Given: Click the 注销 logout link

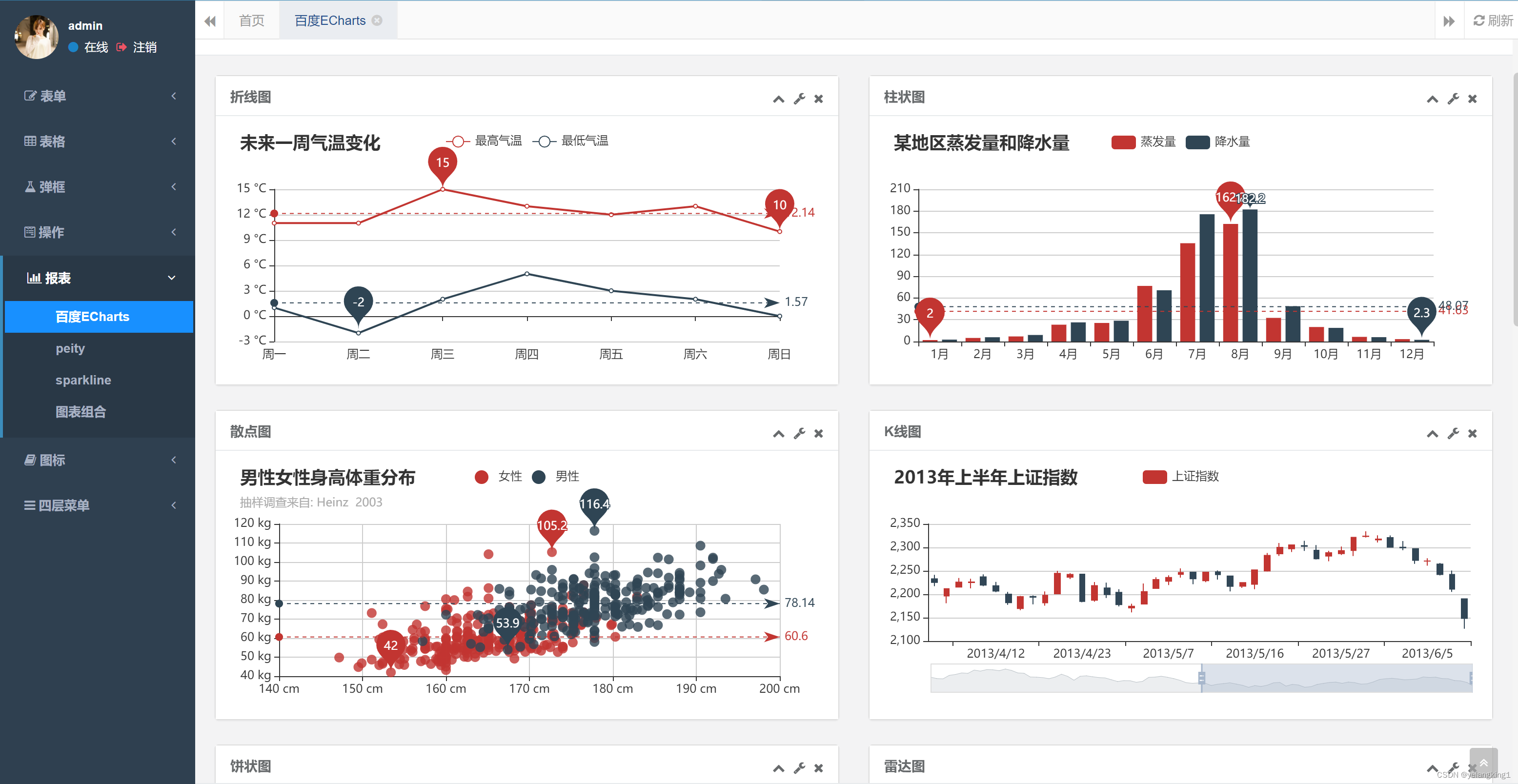Looking at the screenshot, I should point(144,47).
